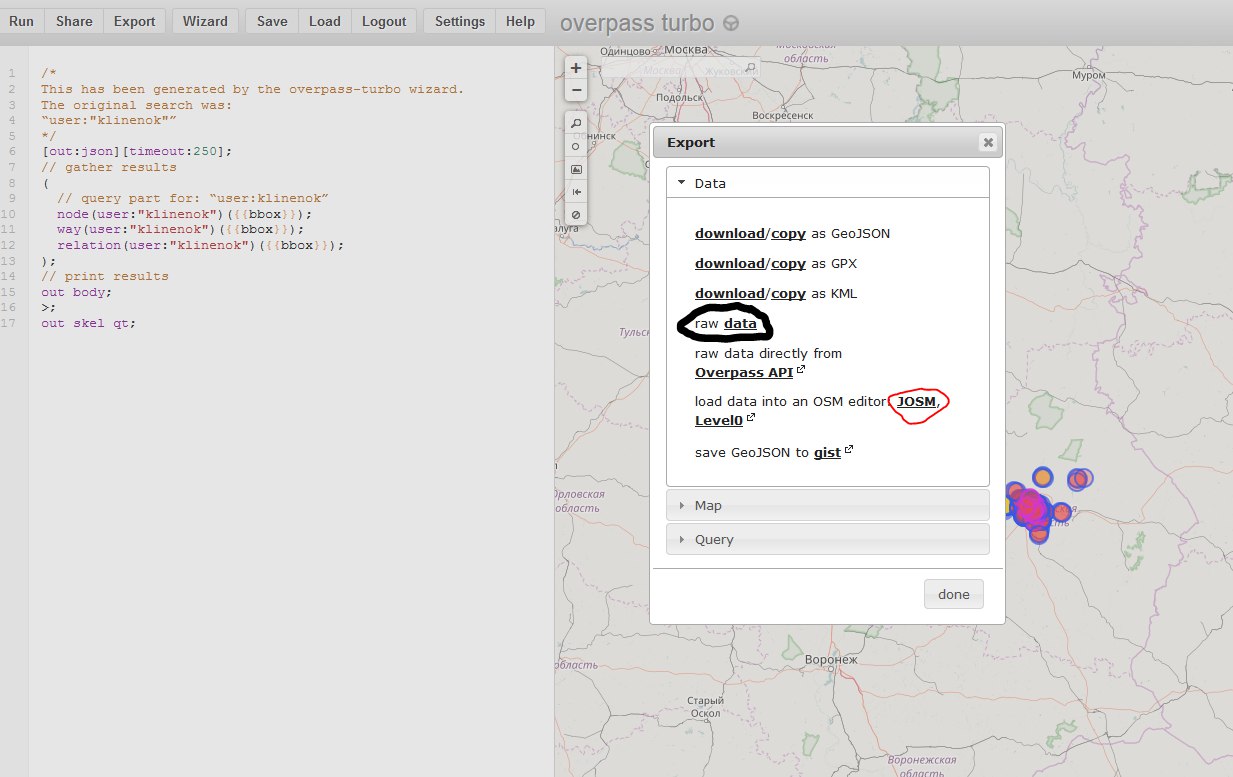Click the 'out skel qt;' code line
Image resolution: width=1233 pixels, height=777 pixels.
tap(88, 323)
